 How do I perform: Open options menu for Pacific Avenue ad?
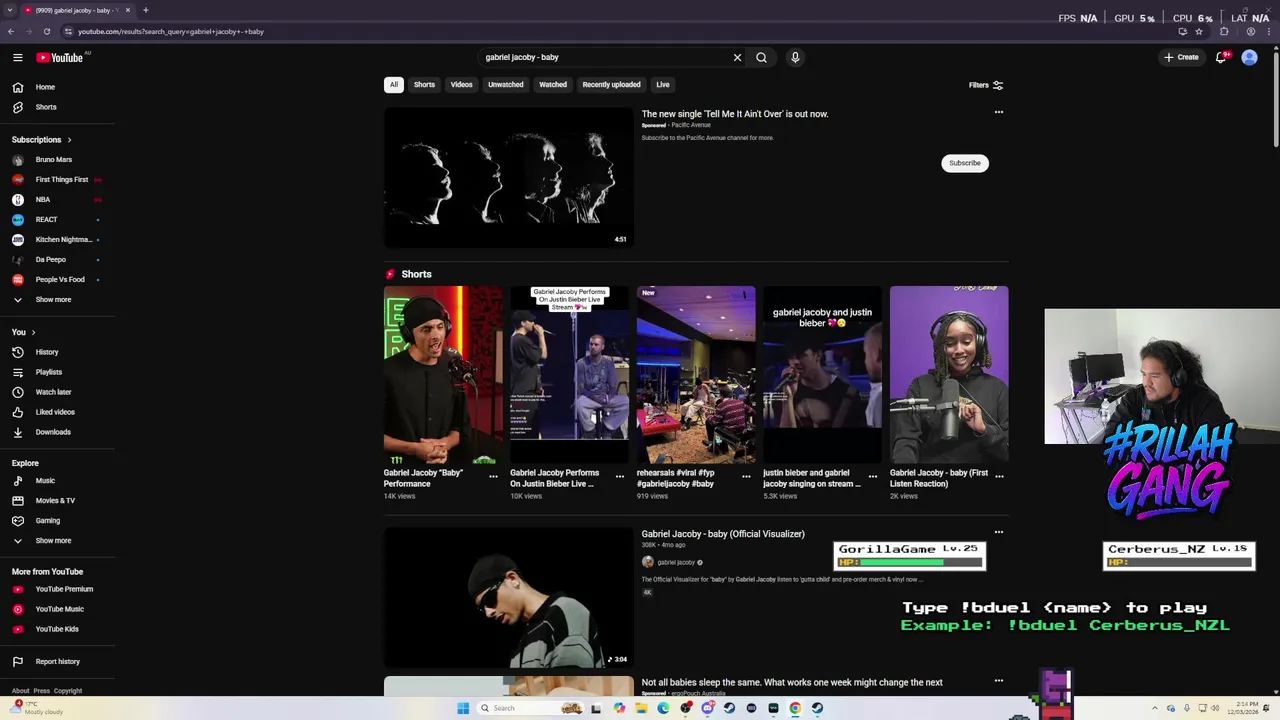(998, 112)
